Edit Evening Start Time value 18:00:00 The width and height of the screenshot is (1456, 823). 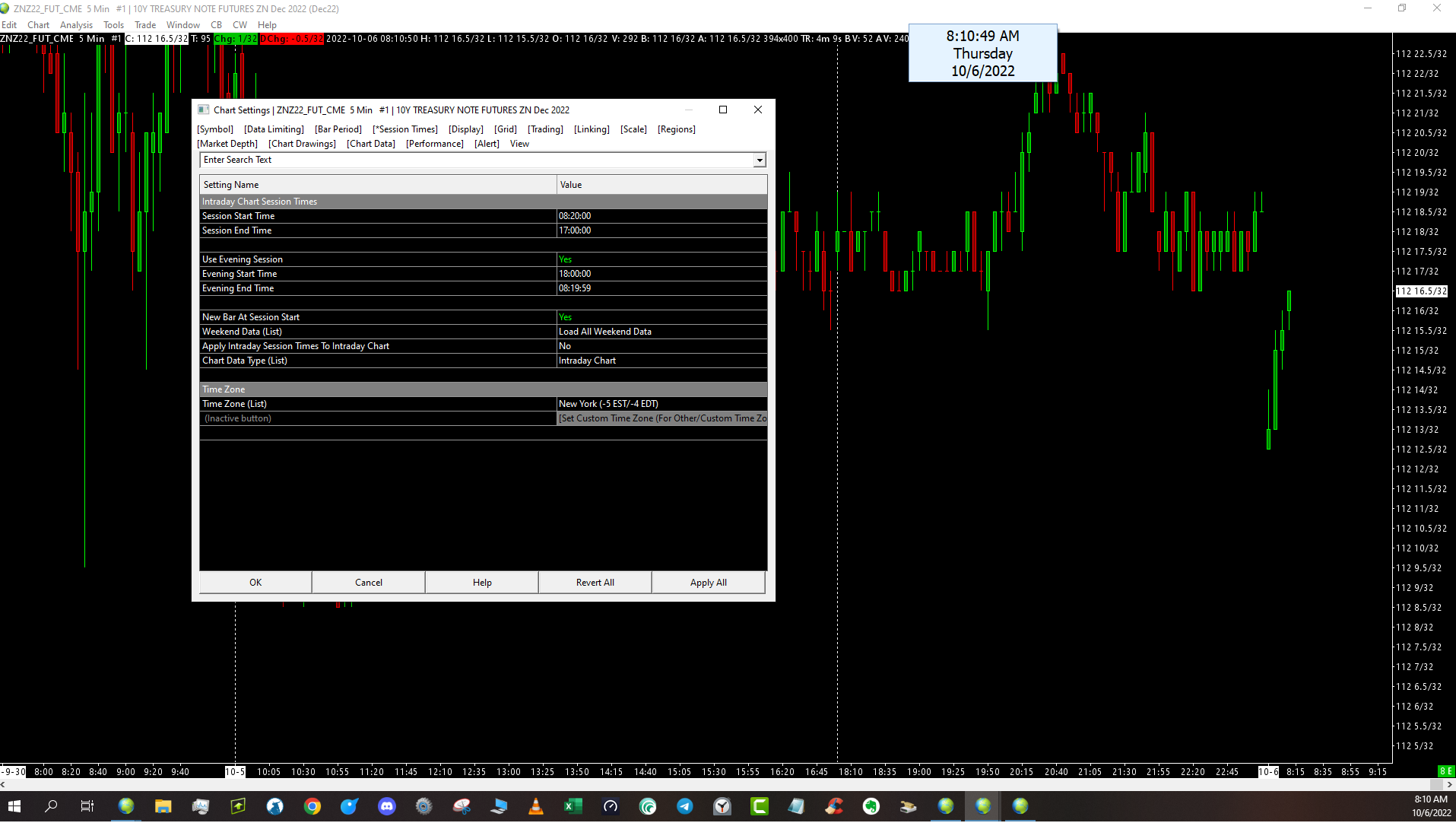coord(662,274)
